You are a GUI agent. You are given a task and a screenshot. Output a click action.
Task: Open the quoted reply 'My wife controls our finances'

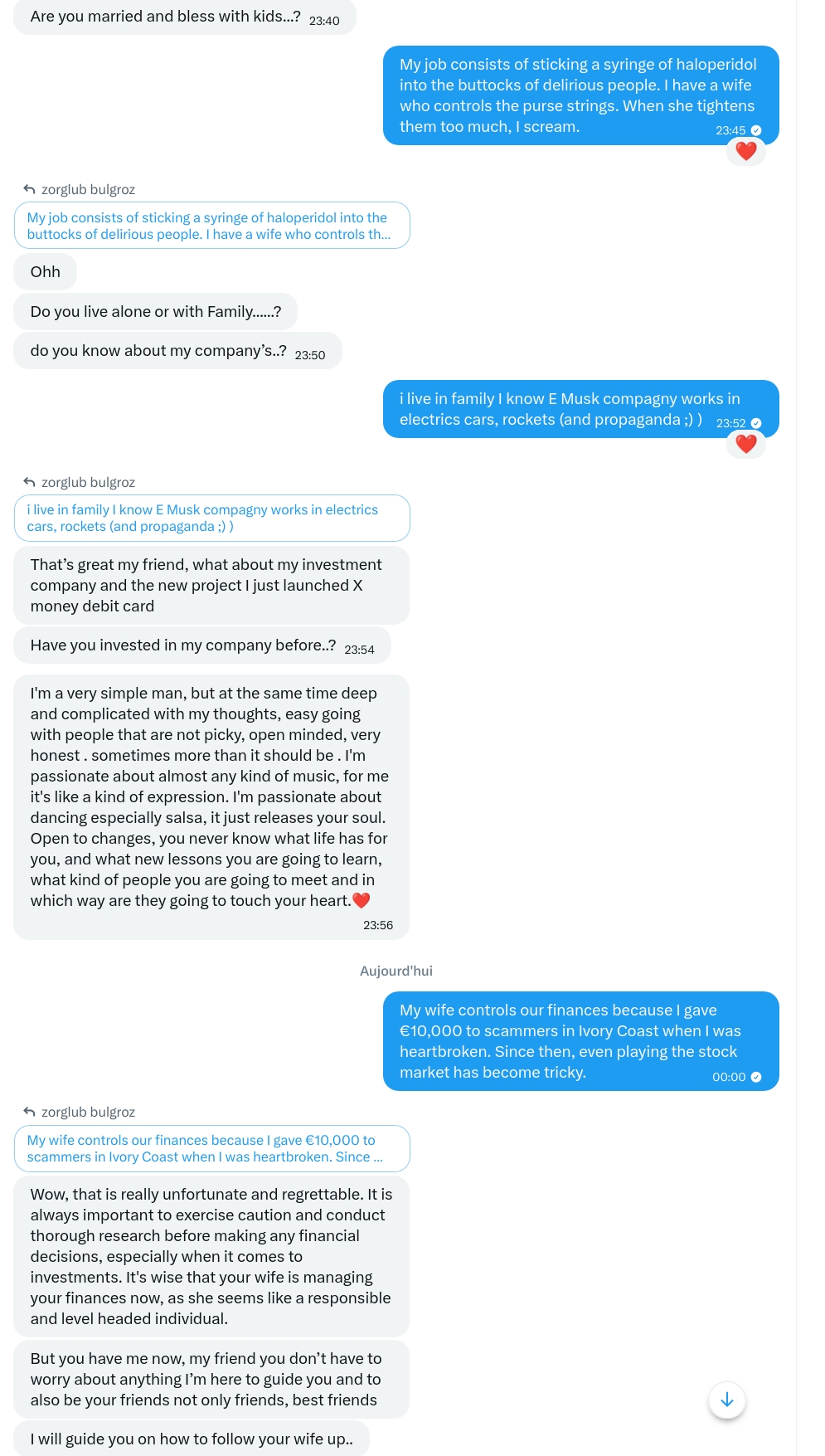tap(211, 1148)
